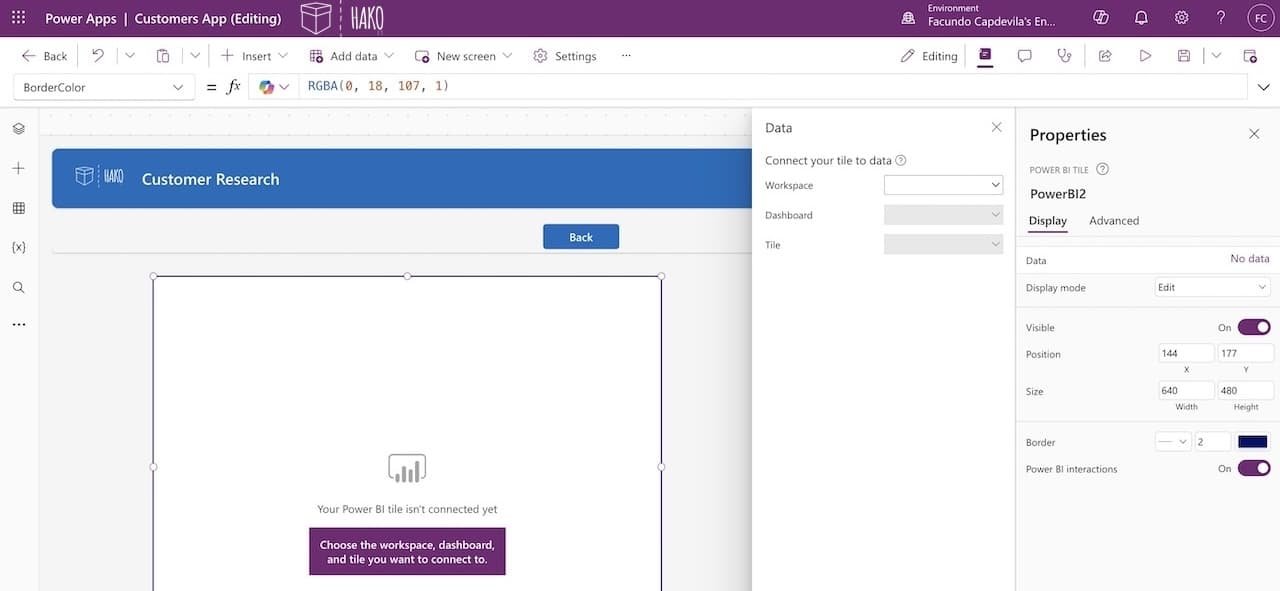The height and width of the screenshot is (591, 1280).
Task: Open the Data sources panel
Action: [x=16, y=207]
